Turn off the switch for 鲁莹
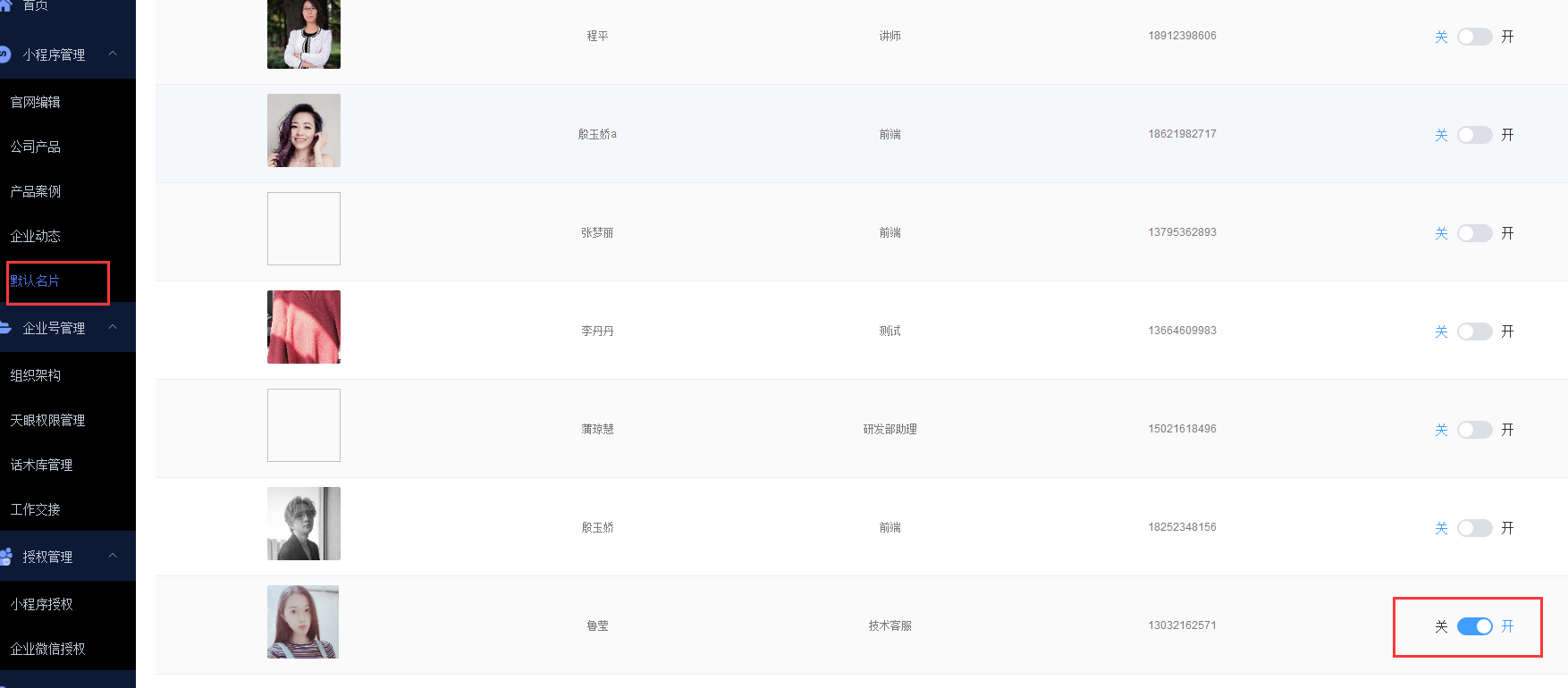Image resolution: width=1568 pixels, height=688 pixels. pyautogui.click(x=1474, y=626)
